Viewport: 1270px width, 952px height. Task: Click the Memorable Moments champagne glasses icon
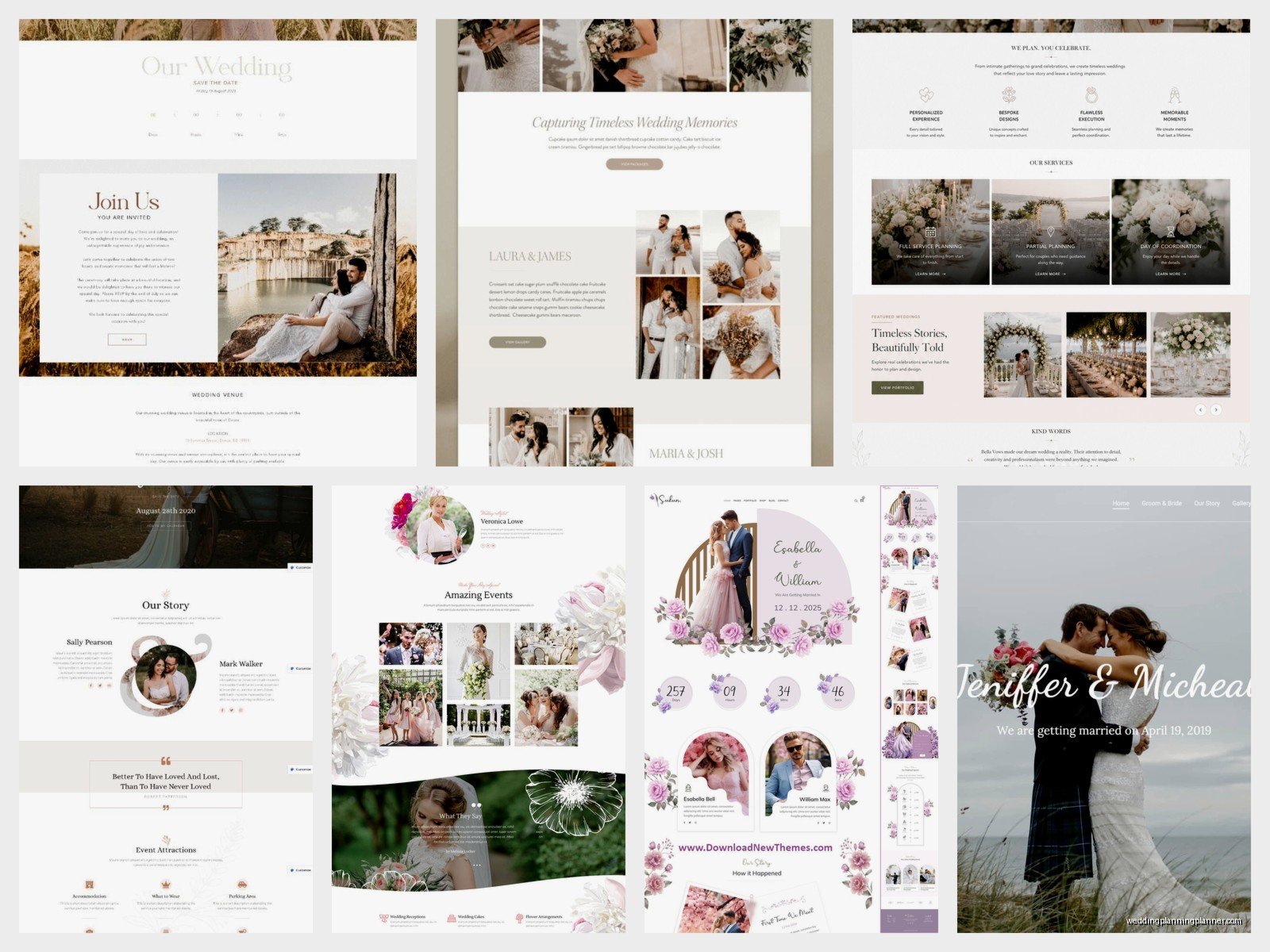1175,95
